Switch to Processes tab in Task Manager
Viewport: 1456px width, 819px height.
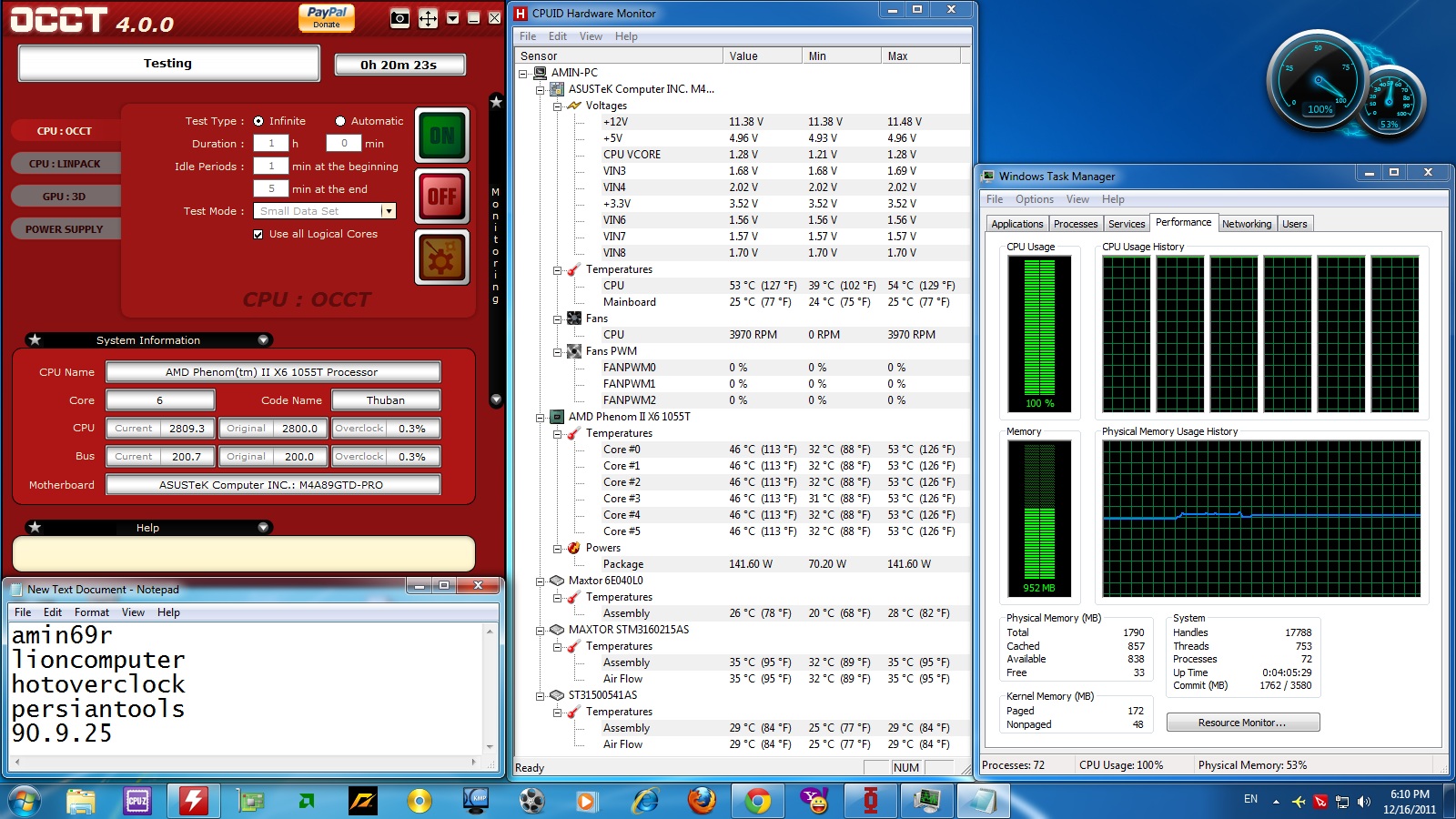(x=1076, y=224)
